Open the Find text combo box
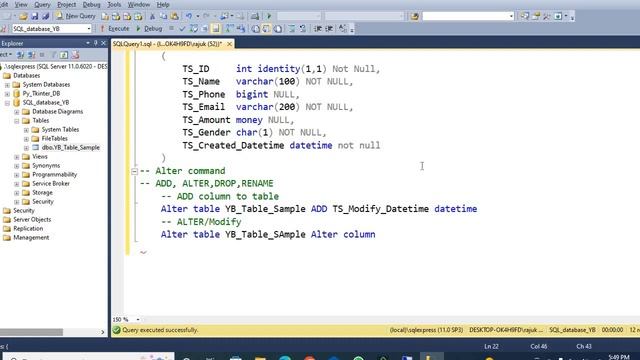This screenshot has height=360, width=640. tap(468, 16)
